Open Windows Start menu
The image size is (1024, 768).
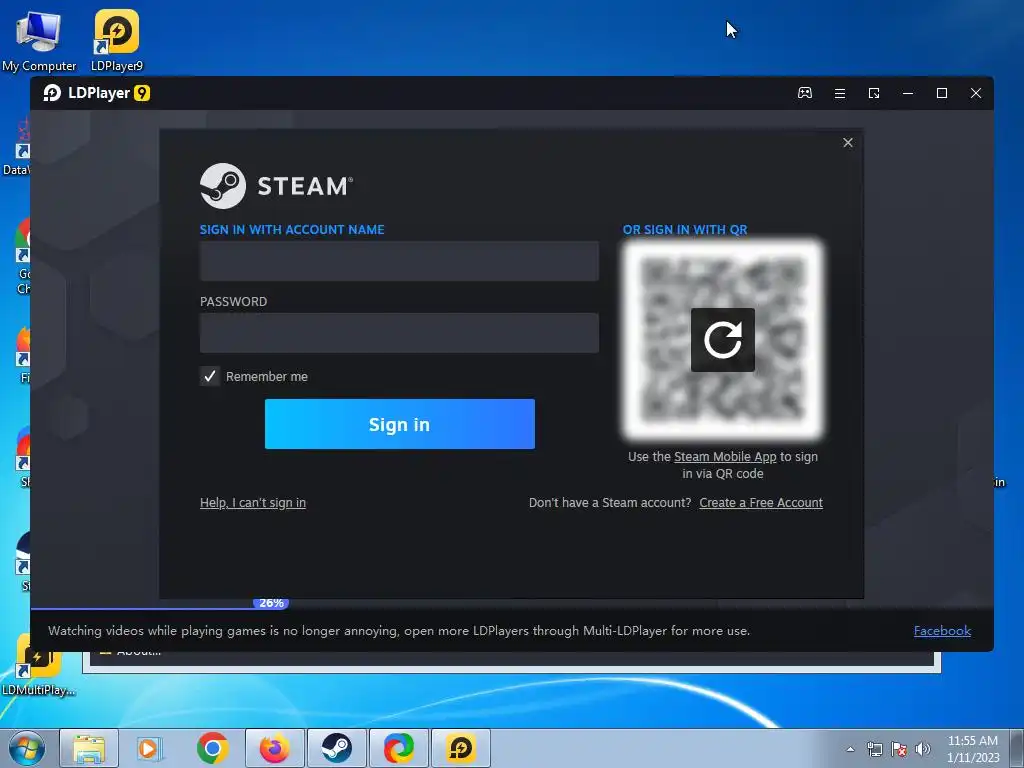[27, 748]
